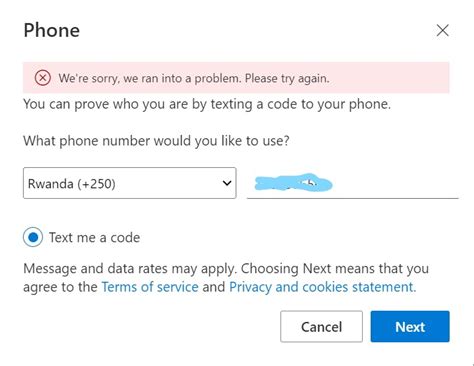
Task: Focus the empty part of the phone number field
Action: [396, 183]
